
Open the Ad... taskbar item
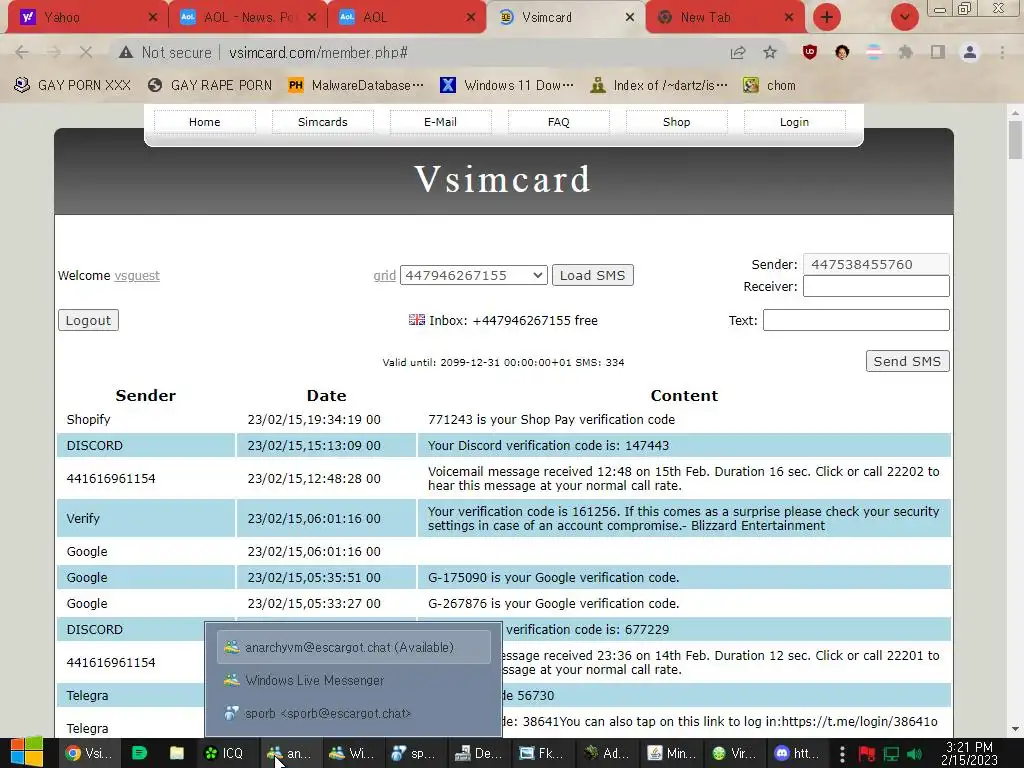point(605,753)
